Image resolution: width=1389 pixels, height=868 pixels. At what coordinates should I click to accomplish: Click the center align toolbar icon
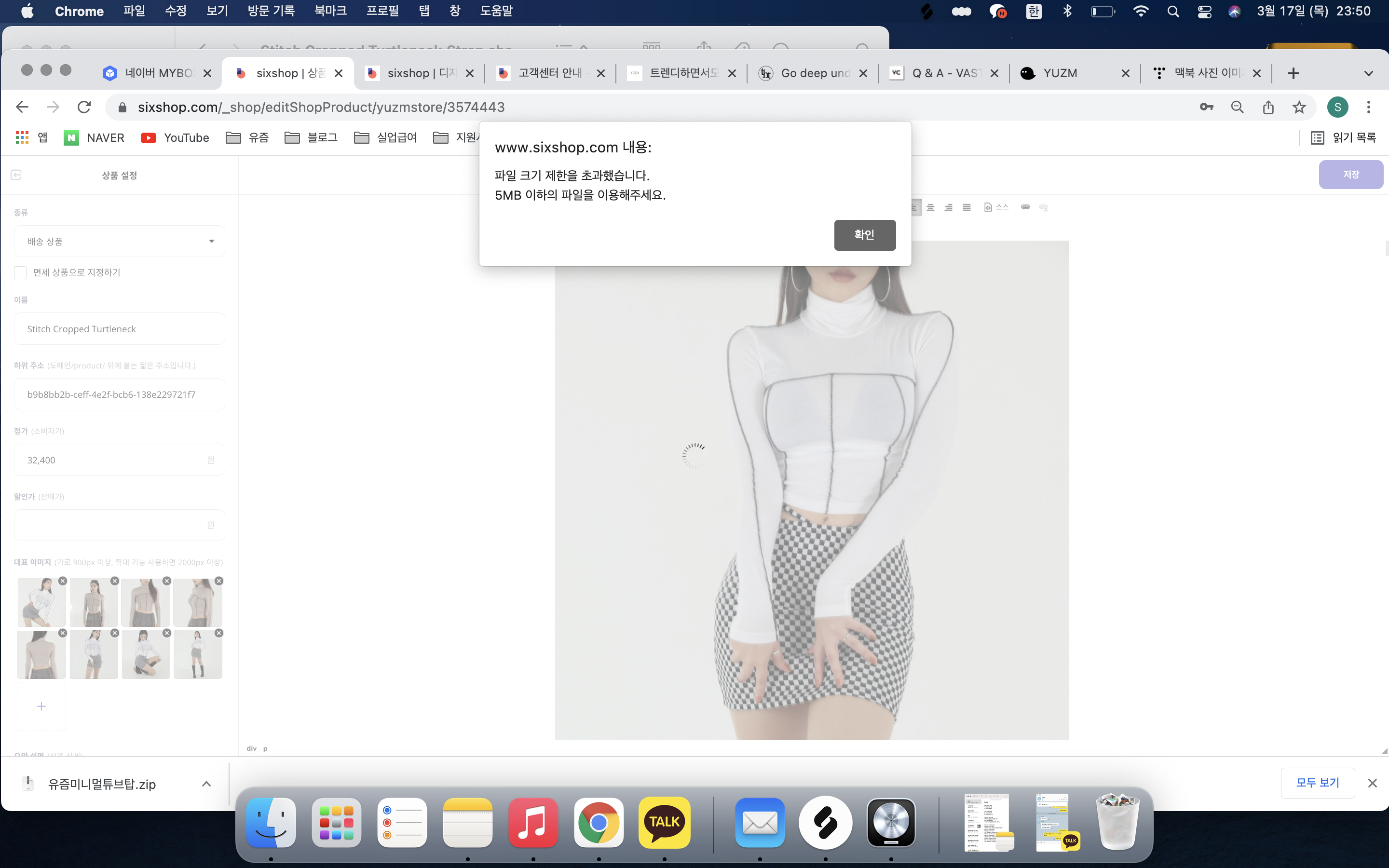point(930,207)
